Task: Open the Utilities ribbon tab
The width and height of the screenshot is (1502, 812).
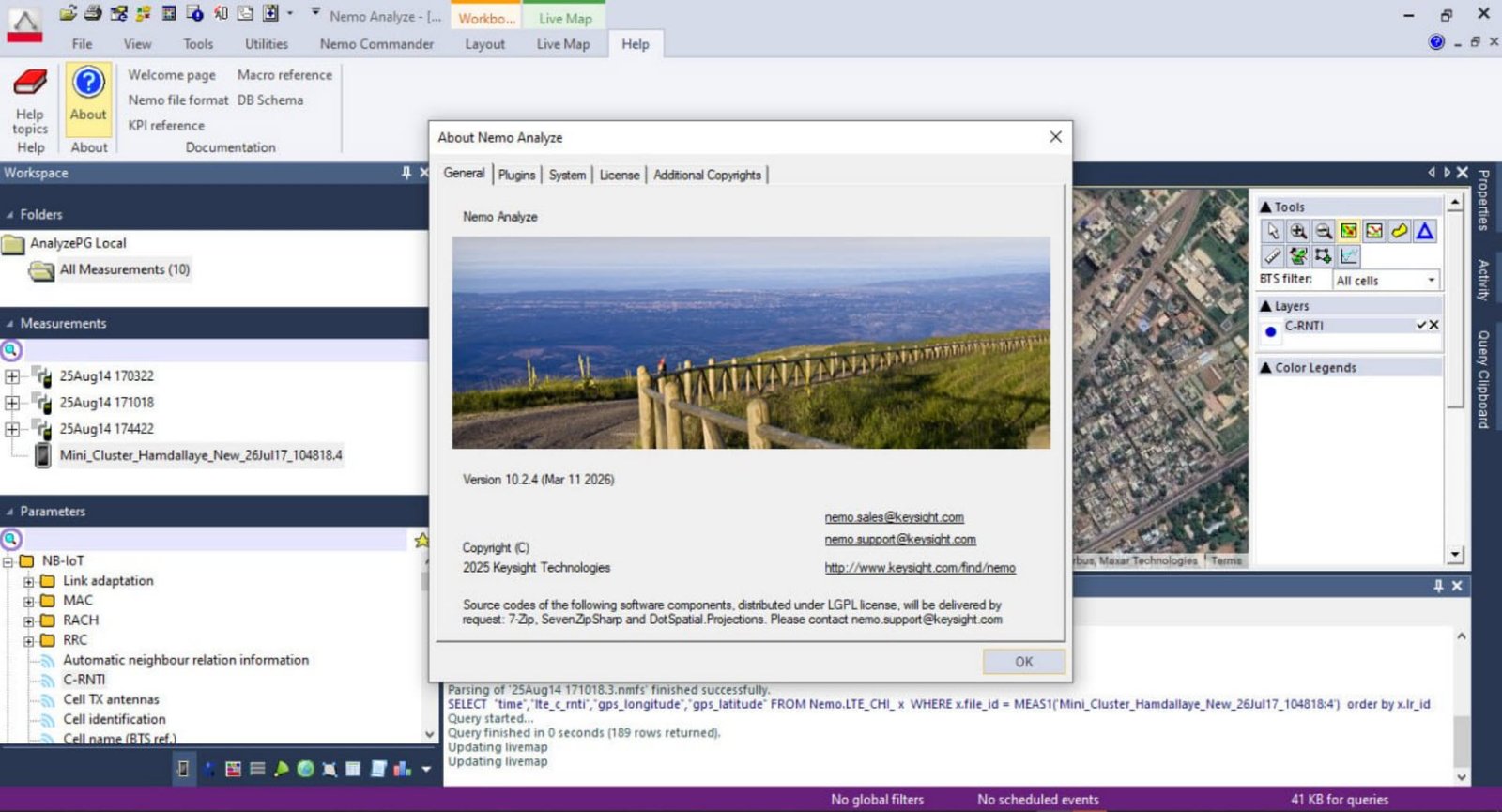Action: (x=267, y=43)
